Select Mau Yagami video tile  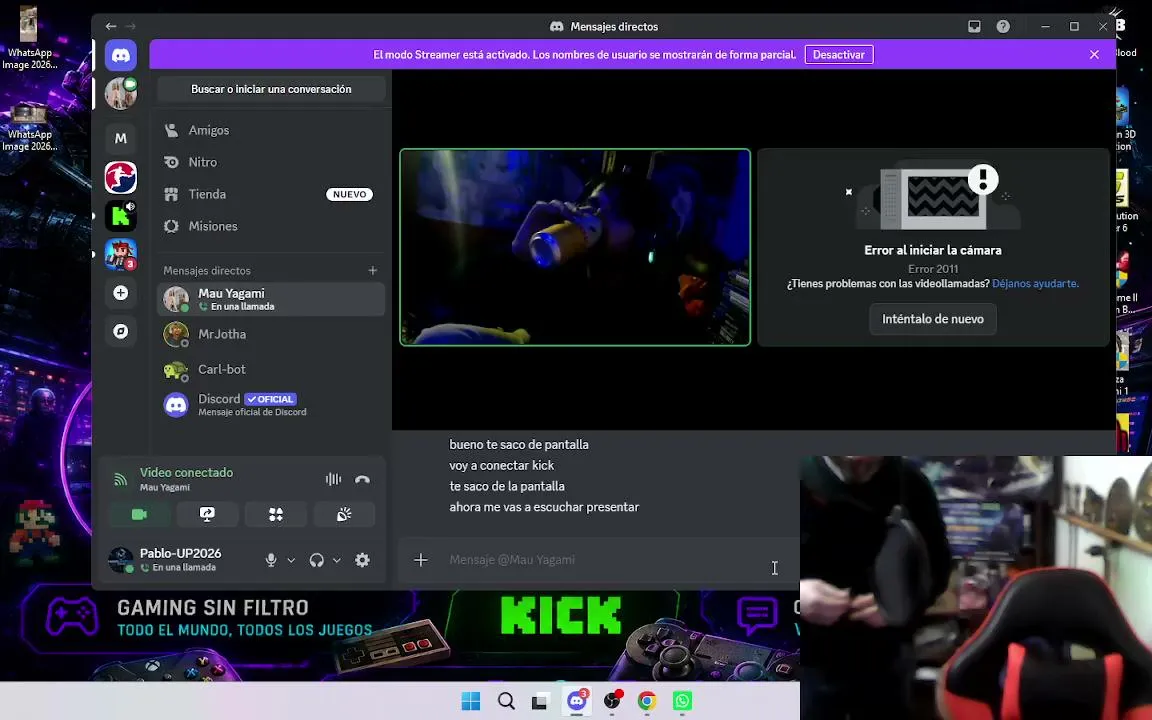click(x=575, y=247)
